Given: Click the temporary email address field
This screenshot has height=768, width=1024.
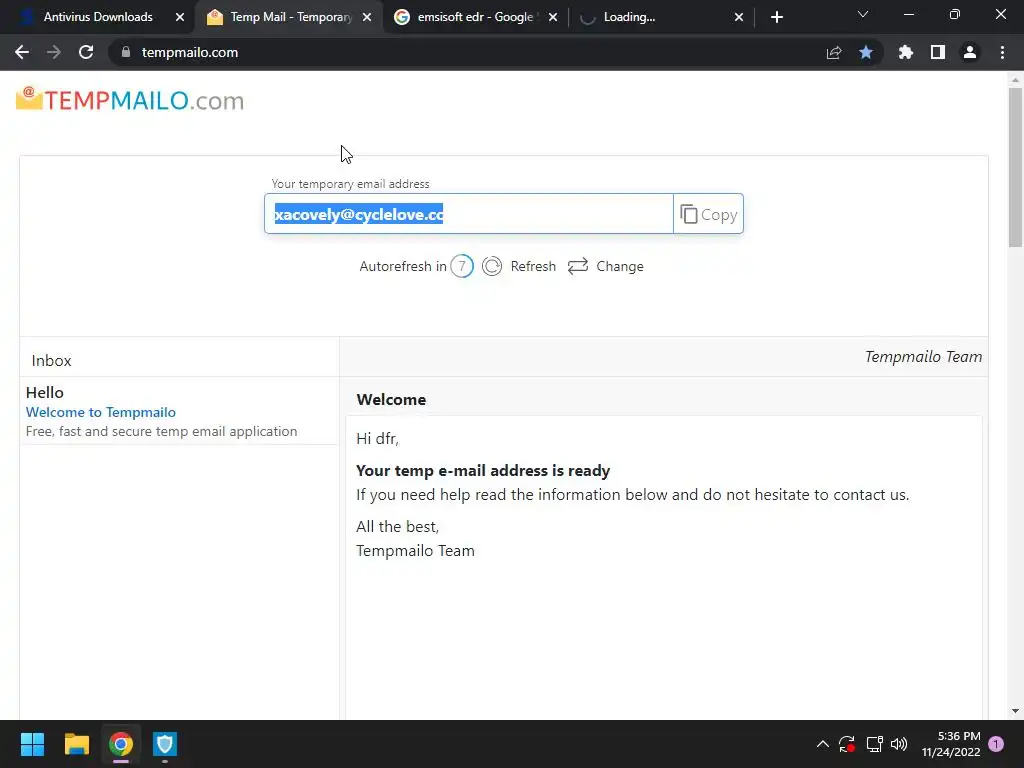Looking at the screenshot, I should [x=468, y=214].
